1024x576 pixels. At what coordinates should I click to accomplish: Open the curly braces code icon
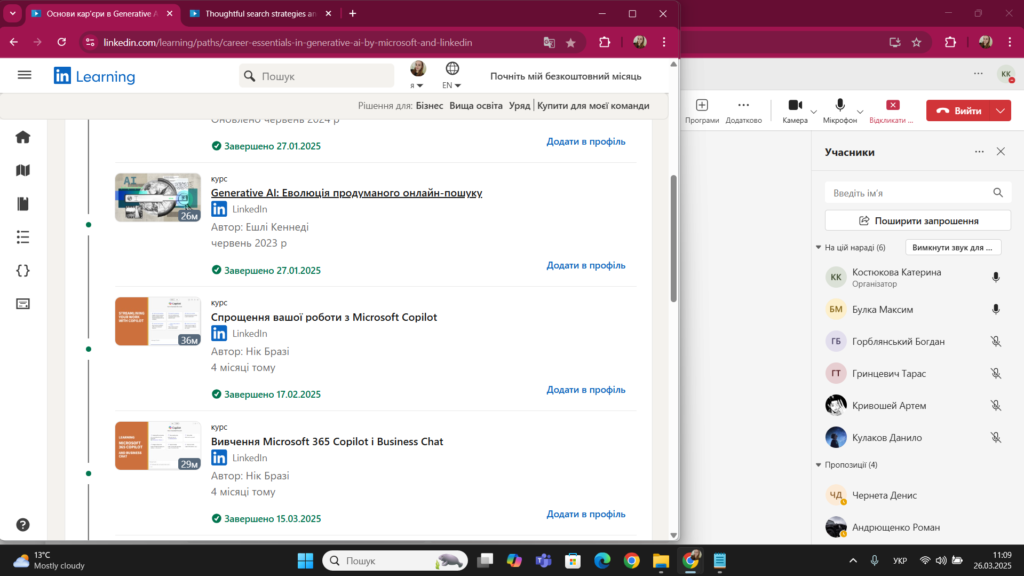coord(23,270)
